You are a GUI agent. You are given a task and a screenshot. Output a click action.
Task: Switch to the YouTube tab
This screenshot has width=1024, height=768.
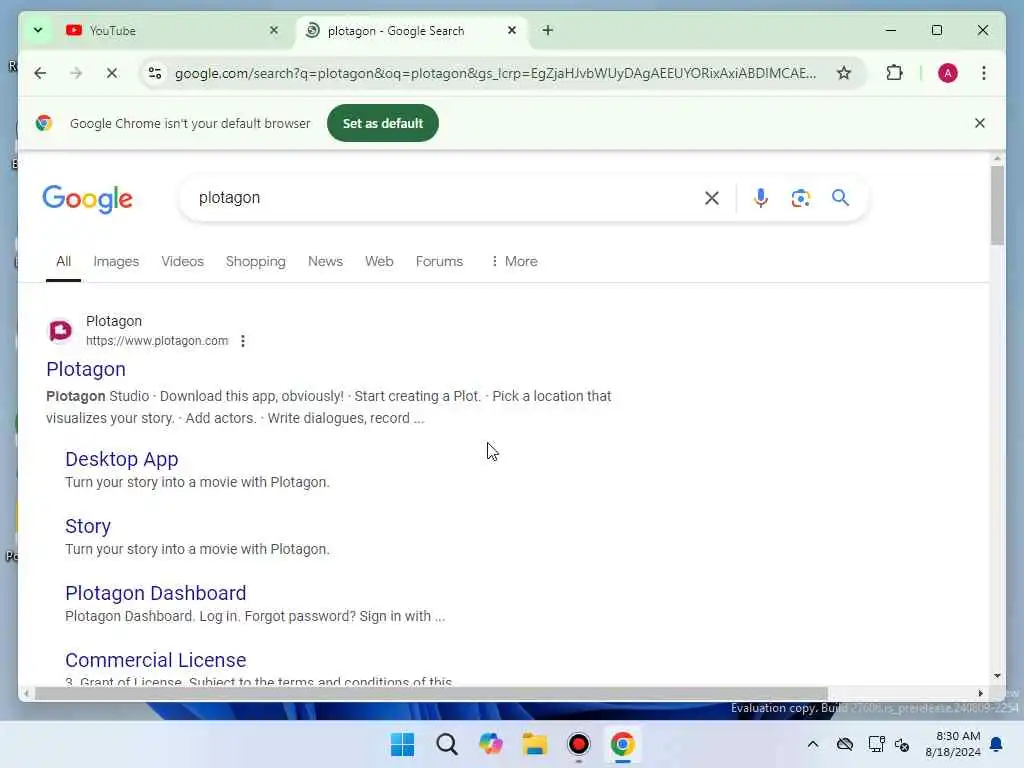(x=173, y=30)
